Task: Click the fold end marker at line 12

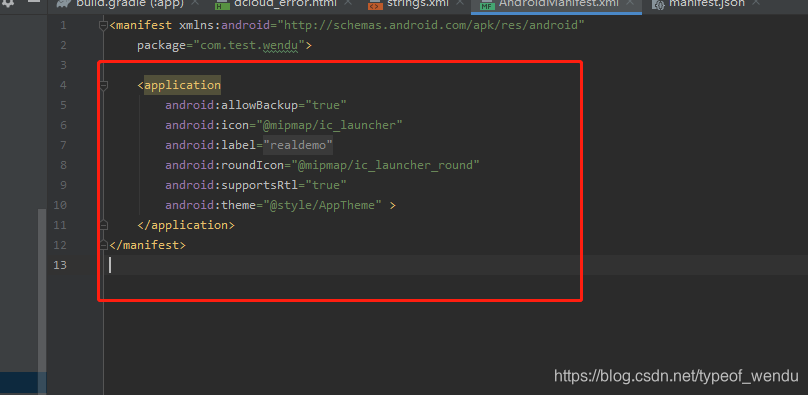Action: coord(104,245)
